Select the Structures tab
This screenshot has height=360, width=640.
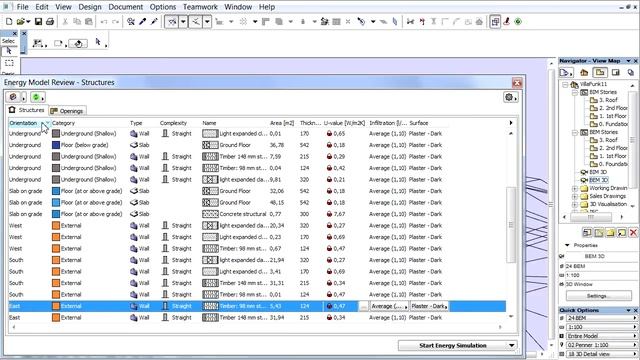(27, 110)
